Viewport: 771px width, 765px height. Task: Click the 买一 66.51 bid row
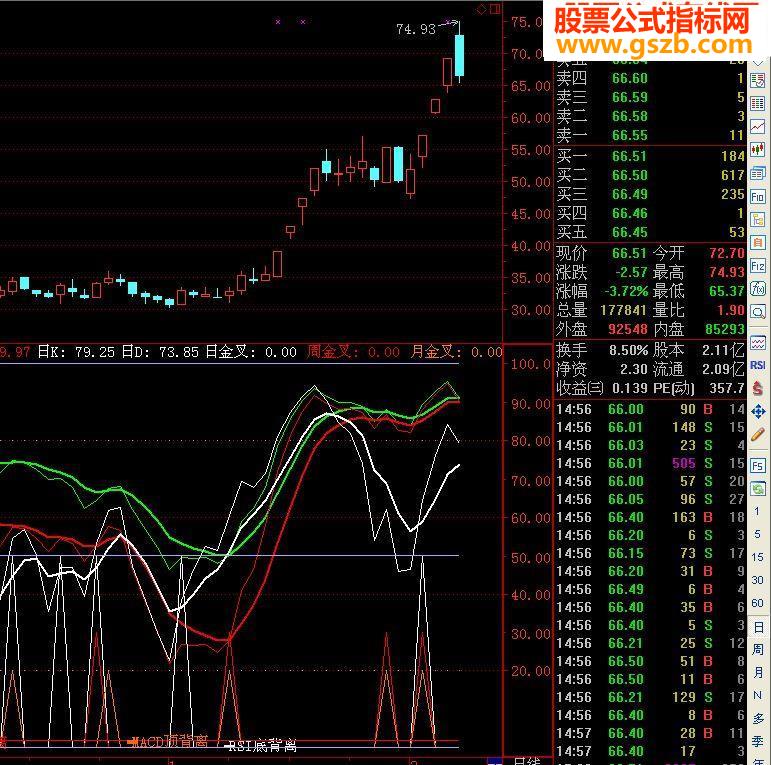(650, 156)
